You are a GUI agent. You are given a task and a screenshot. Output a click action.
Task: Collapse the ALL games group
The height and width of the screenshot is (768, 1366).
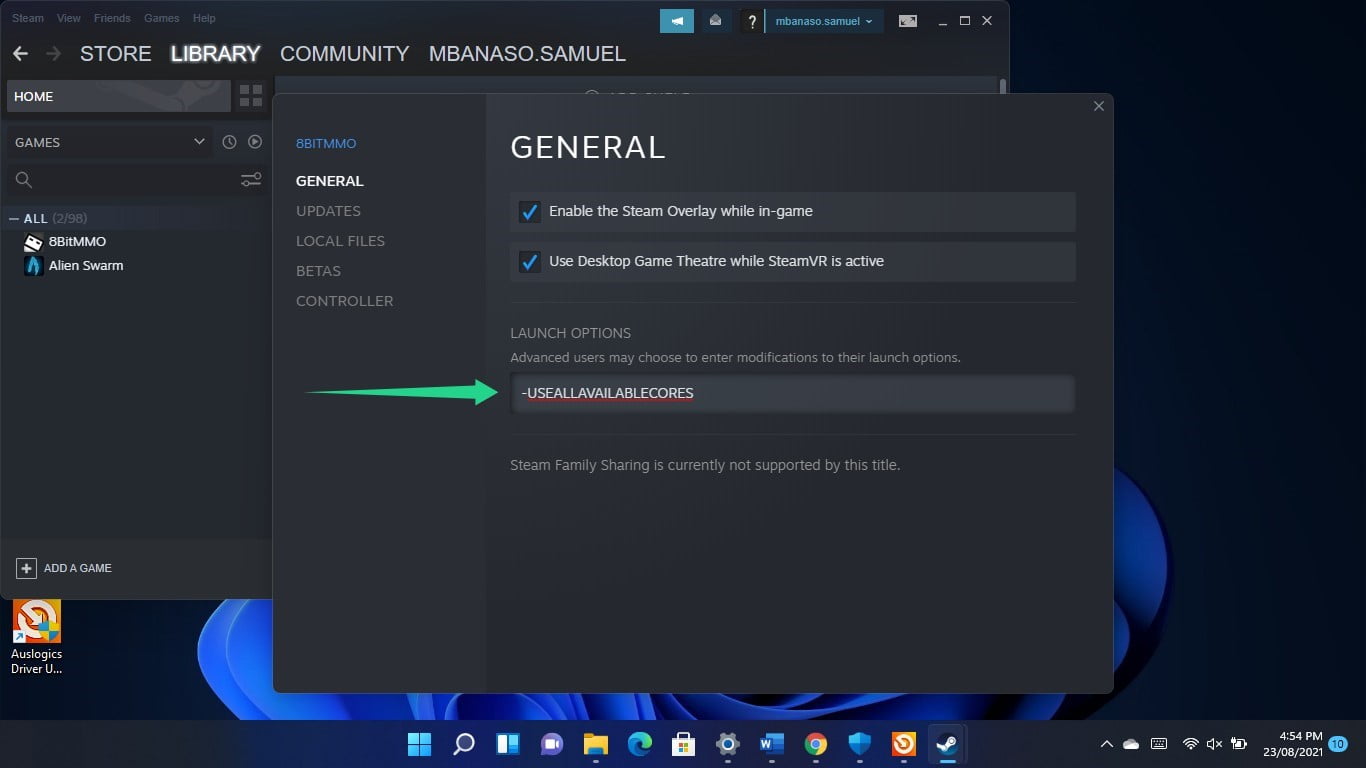click(12, 218)
